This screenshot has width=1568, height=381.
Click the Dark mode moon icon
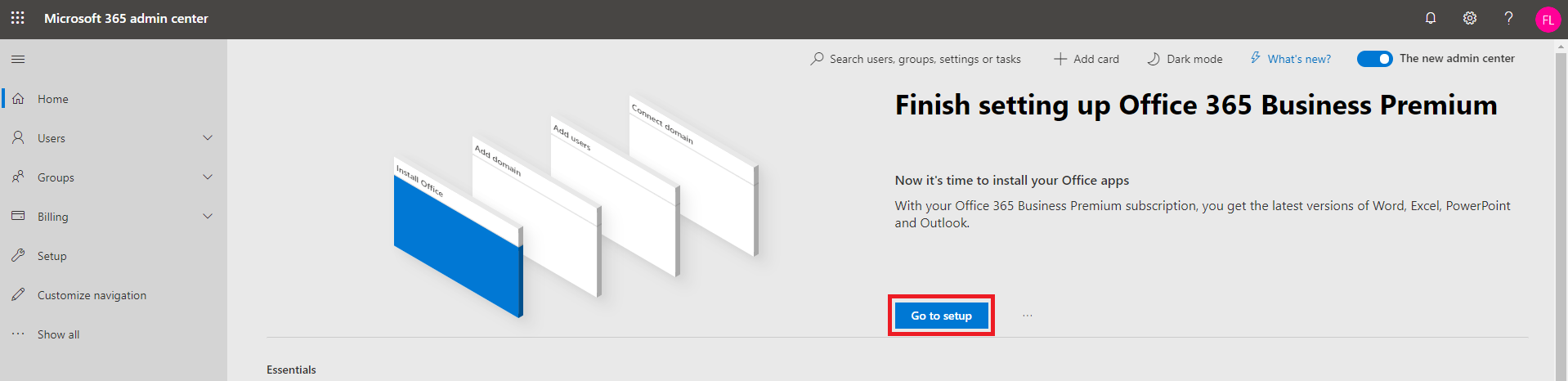click(x=1154, y=59)
